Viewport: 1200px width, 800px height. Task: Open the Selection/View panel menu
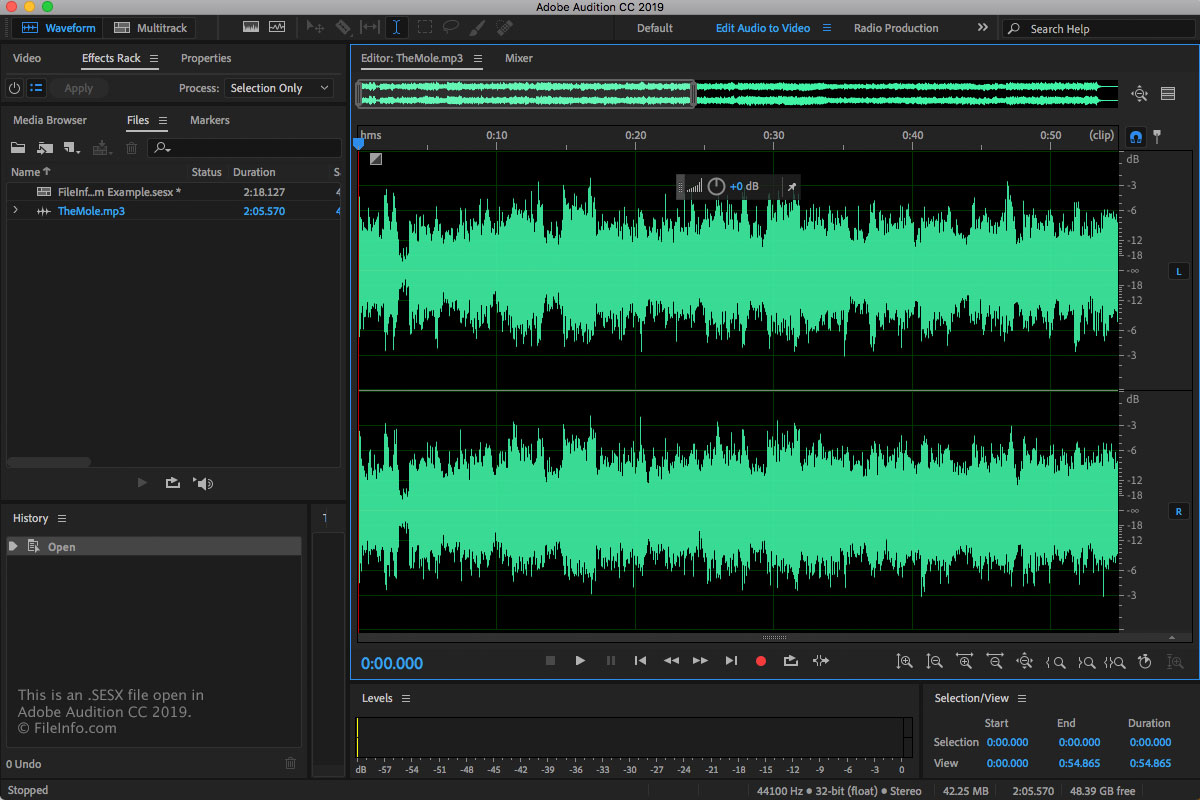point(1022,699)
